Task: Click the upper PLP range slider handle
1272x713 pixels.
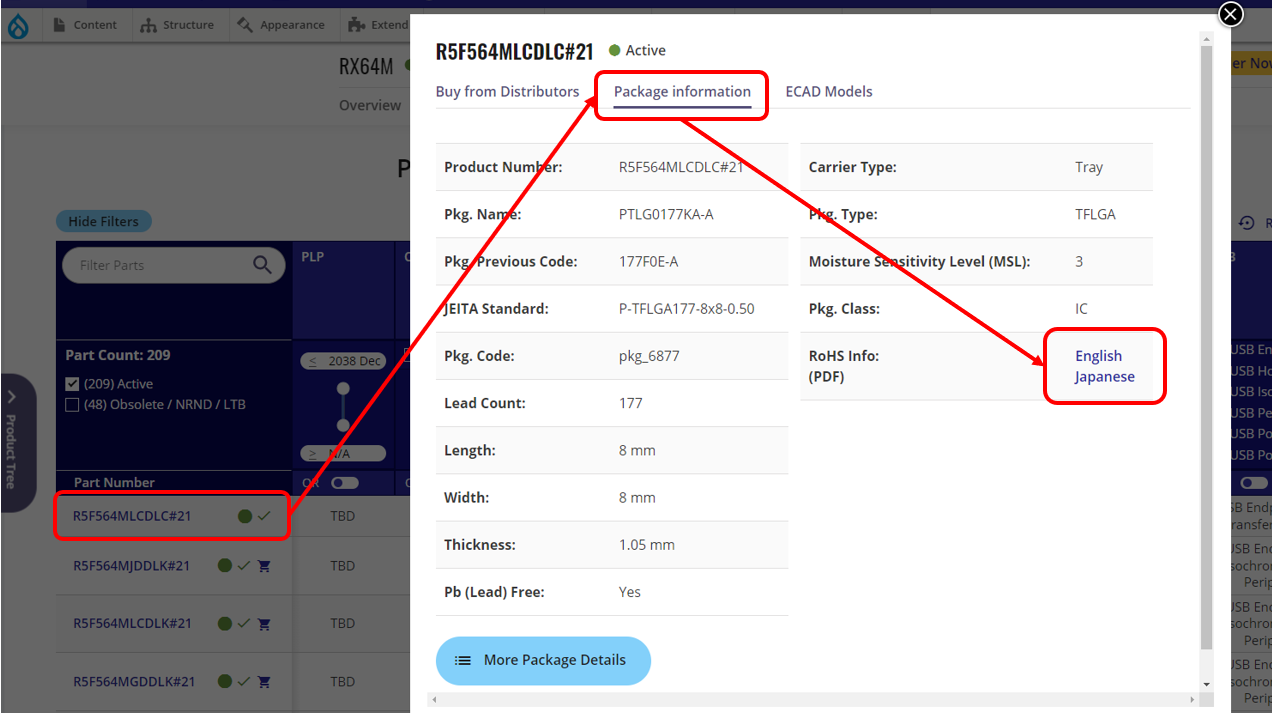Action: [x=343, y=388]
